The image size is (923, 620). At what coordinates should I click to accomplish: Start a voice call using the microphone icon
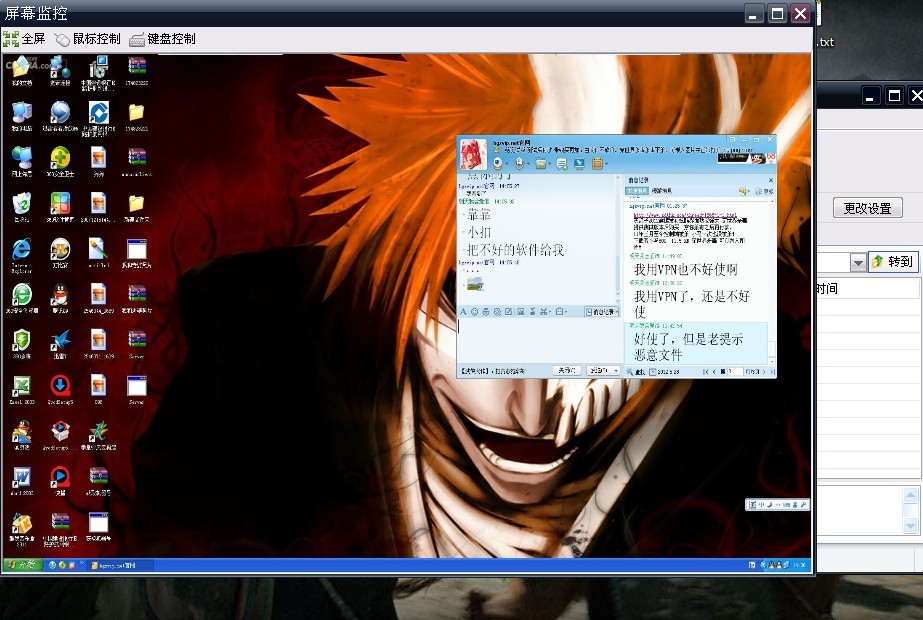pyautogui.click(x=519, y=163)
